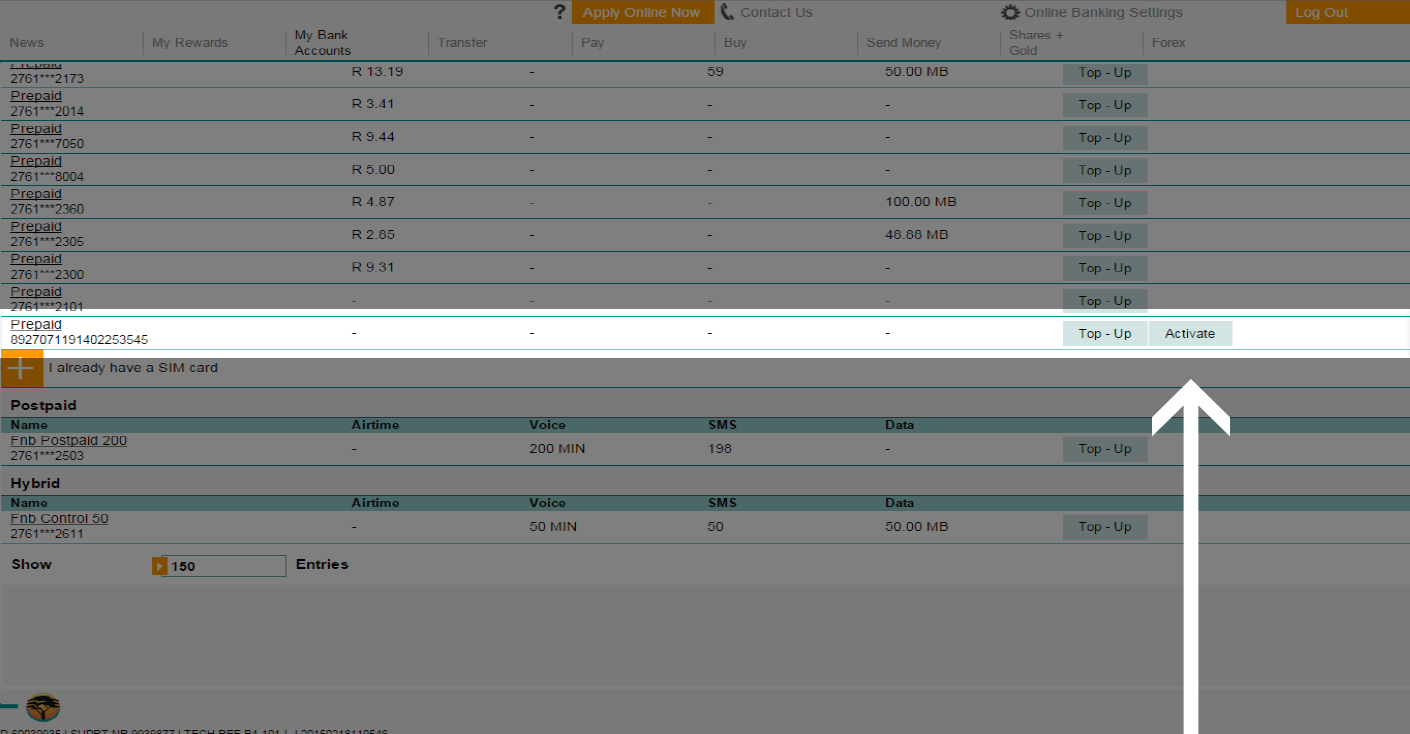
Task: Open Prepaid link for 2761***2360
Action: (36, 194)
